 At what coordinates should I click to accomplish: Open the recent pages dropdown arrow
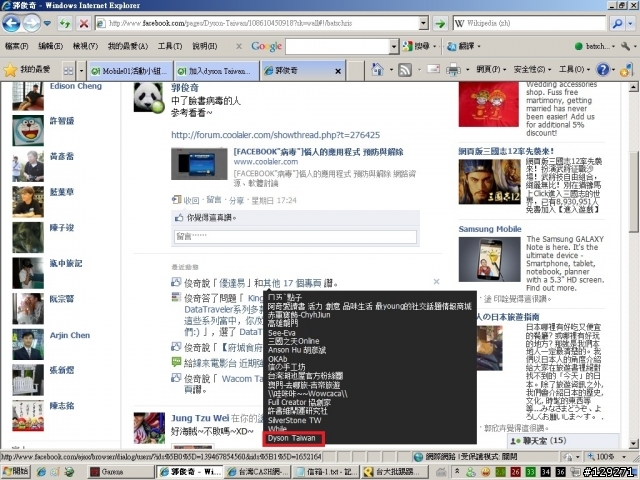(47, 23)
